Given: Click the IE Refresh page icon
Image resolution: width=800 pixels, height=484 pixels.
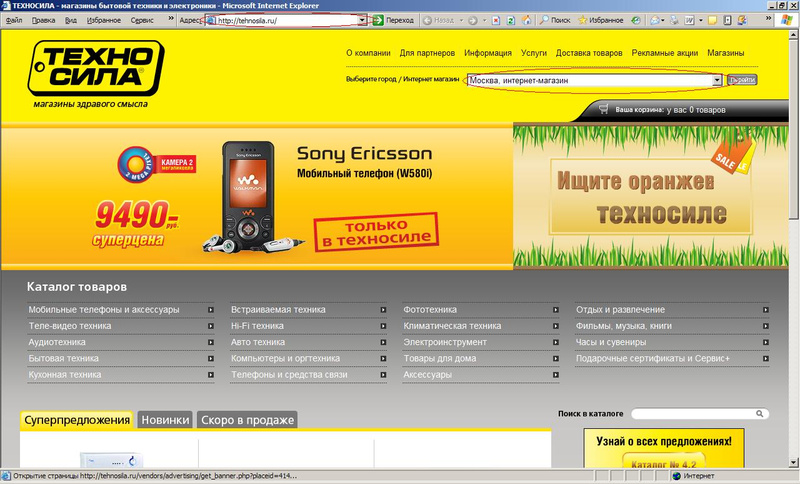Looking at the screenshot, I should click(511, 20).
